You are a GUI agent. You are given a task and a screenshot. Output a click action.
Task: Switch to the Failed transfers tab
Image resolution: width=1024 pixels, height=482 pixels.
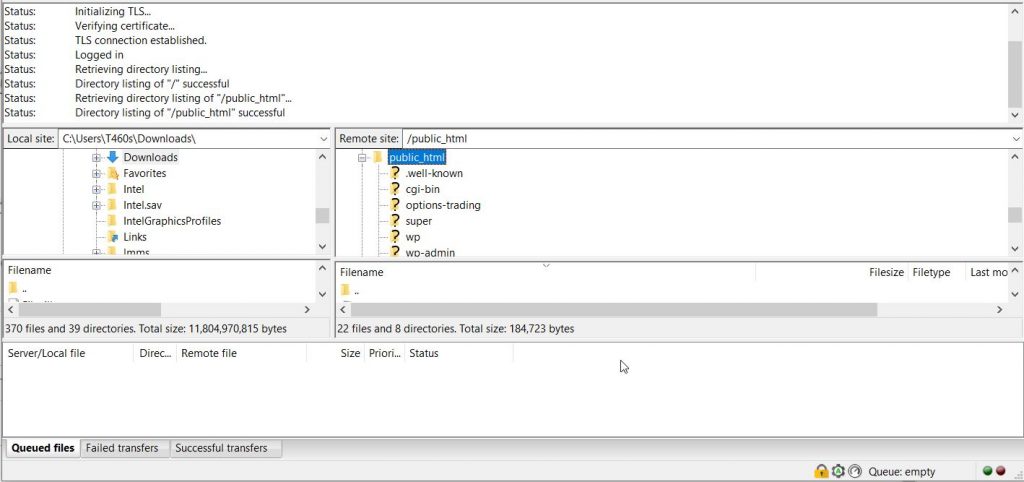coord(122,448)
